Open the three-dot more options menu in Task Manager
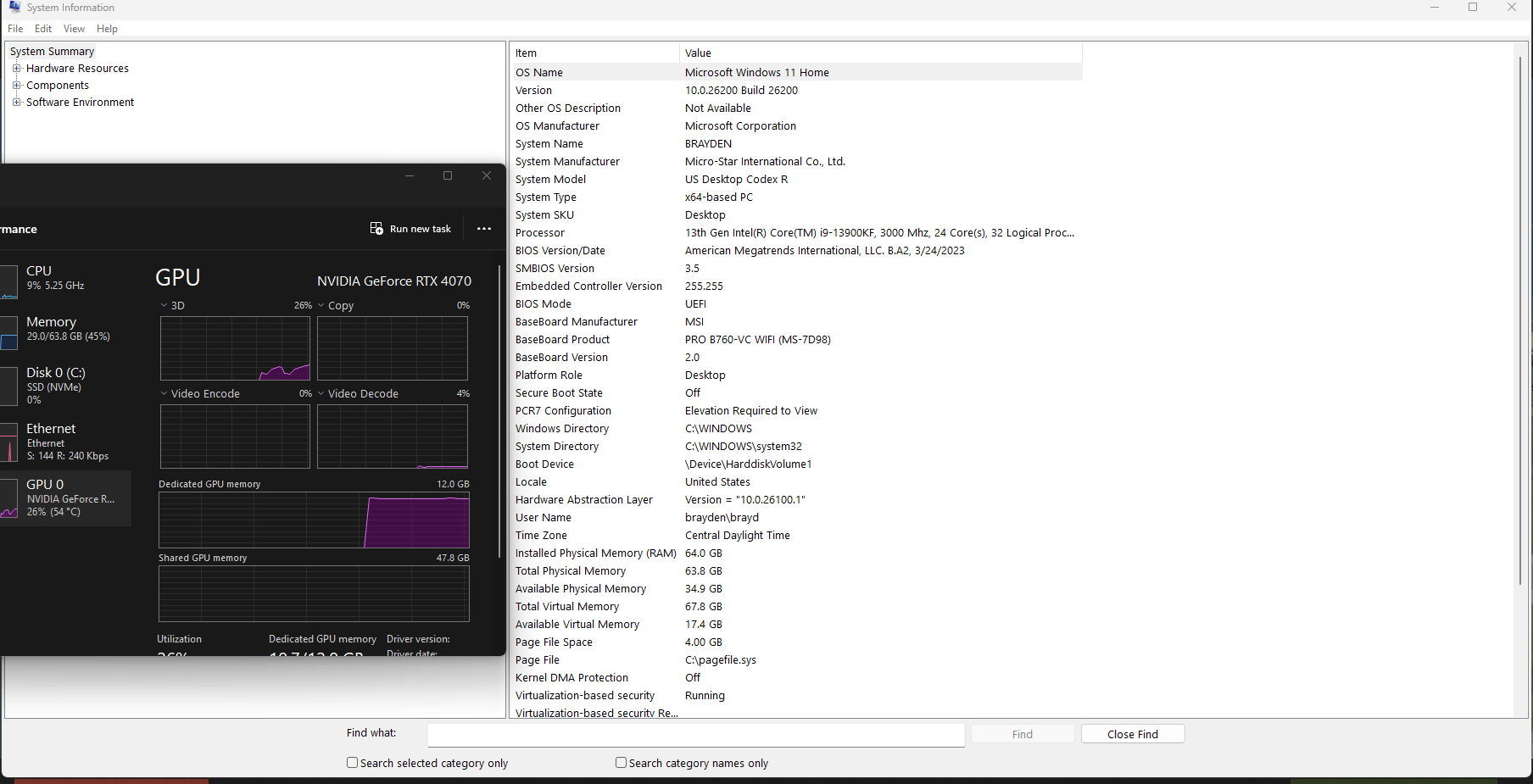Viewport: 1533px width, 784px height. point(484,229)
